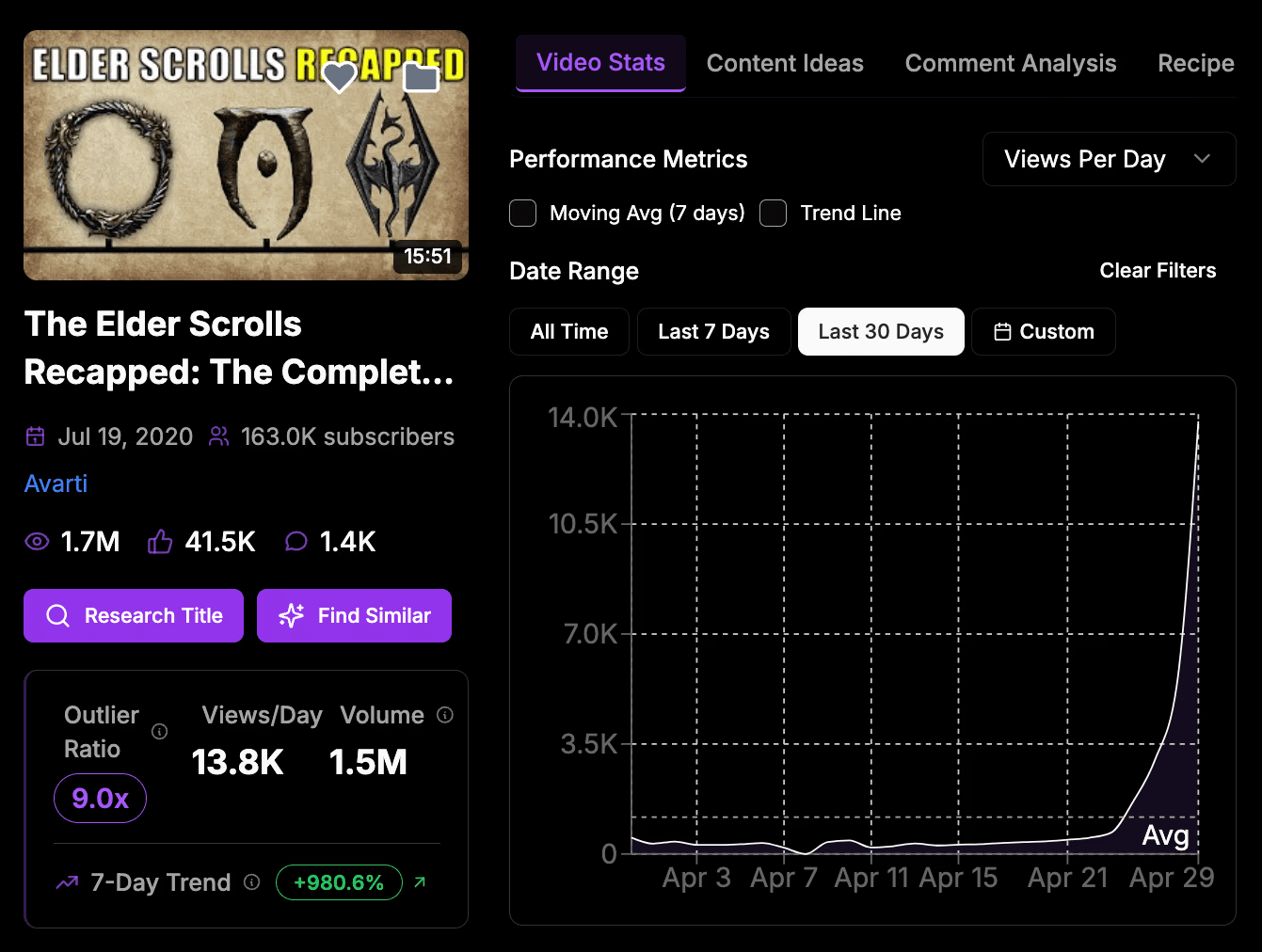Click the 9.0x outlier ratio badge
The width and height of the screenshot is (1262, 952).
[x=100, y=799]
